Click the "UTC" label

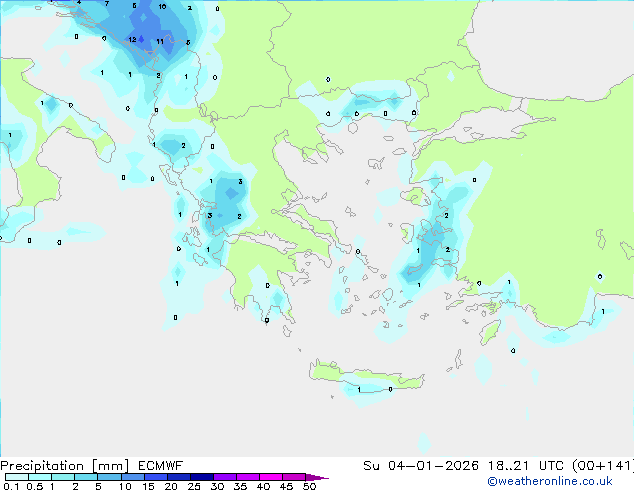click(551, 466)
